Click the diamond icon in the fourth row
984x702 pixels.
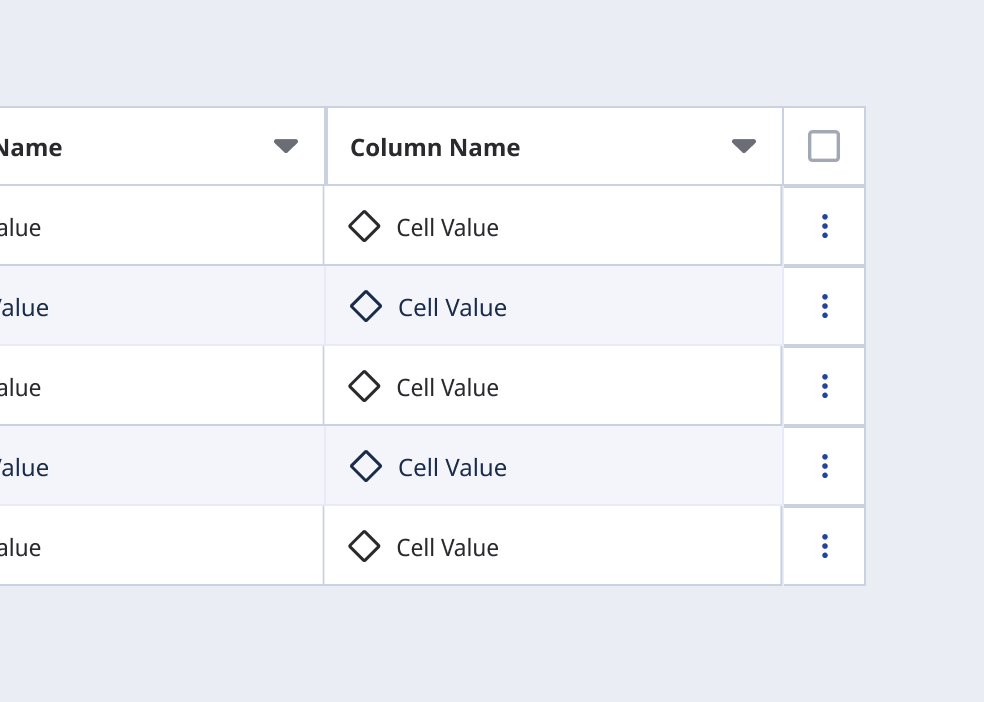tap(366, 466)
